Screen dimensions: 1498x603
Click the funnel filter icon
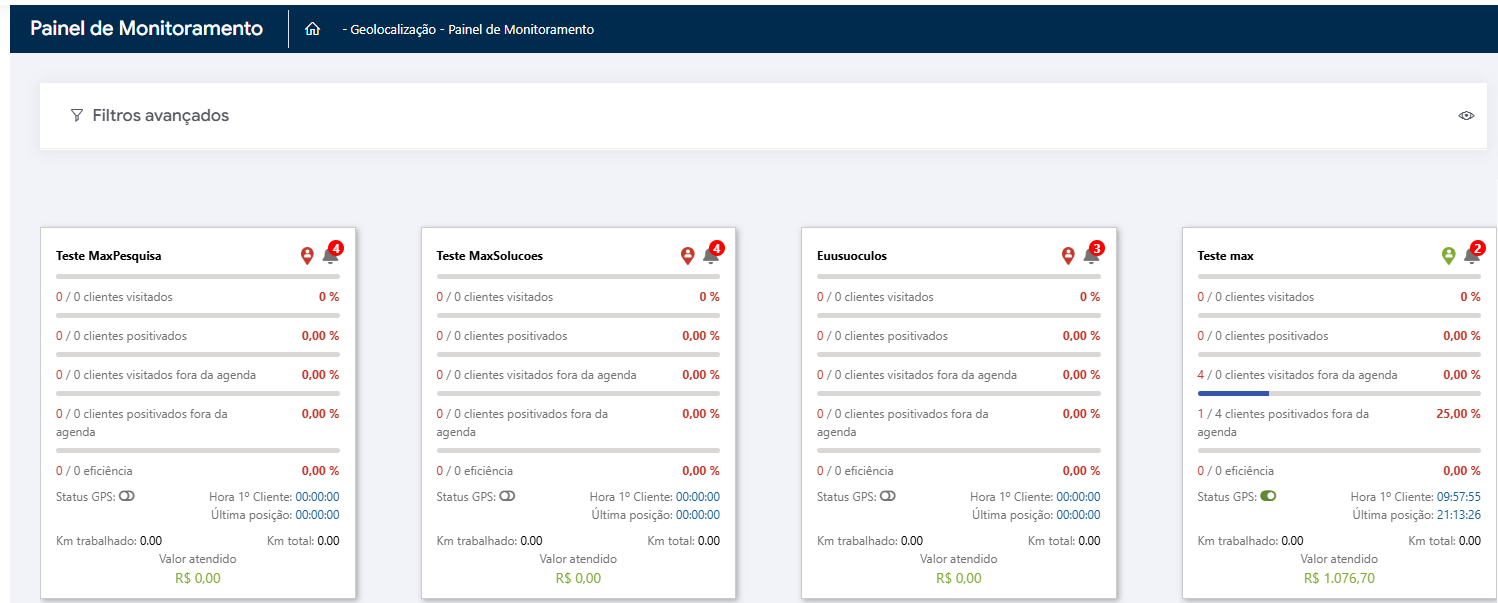77,116
